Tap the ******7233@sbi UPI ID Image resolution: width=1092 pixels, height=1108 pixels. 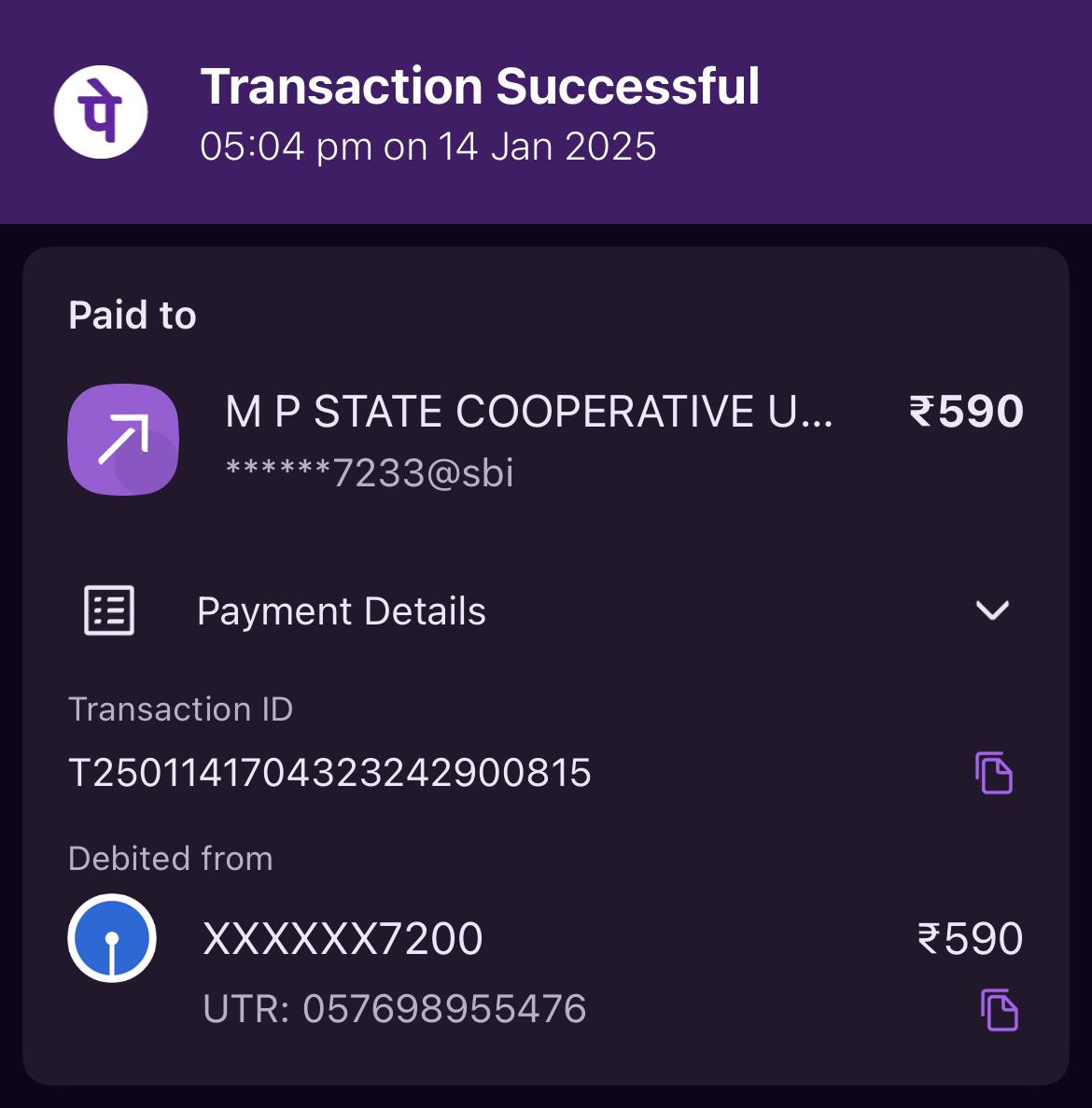pyautogui.click(x=369, y=472)
